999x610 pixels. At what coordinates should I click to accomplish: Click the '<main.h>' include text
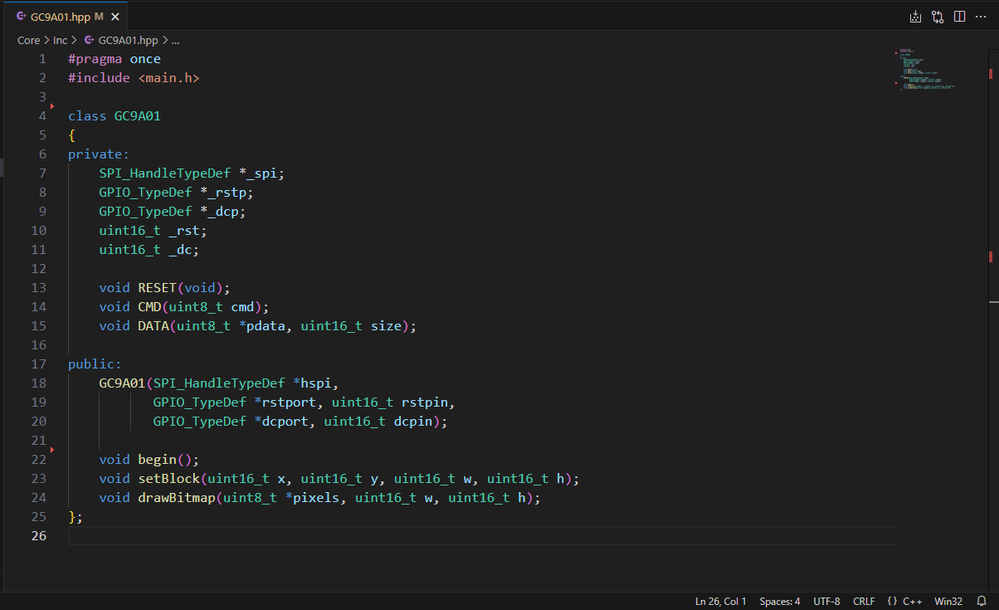point(169,78)
